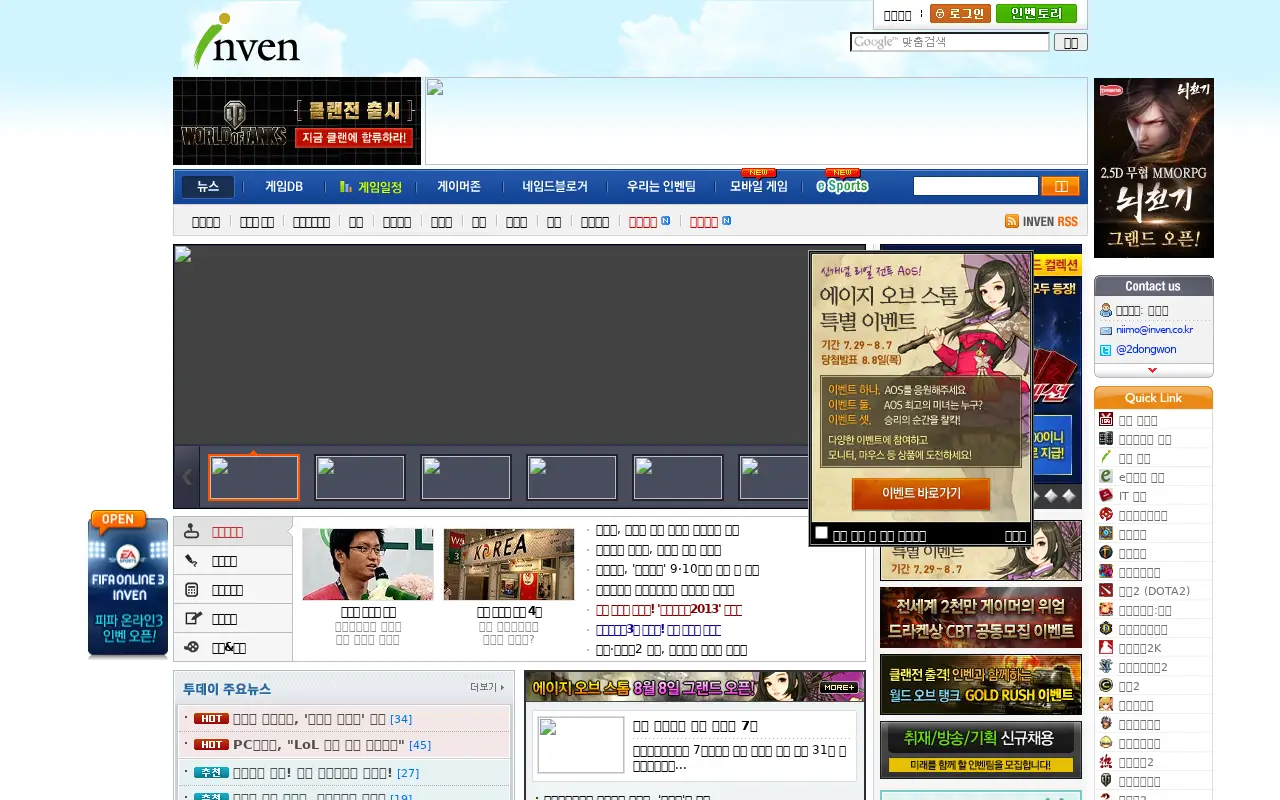The width and height of the screenshot is (1280, 800).
Task: Open the 취재/방송/기획 신규채용 banner
Action: pos(981,750)
